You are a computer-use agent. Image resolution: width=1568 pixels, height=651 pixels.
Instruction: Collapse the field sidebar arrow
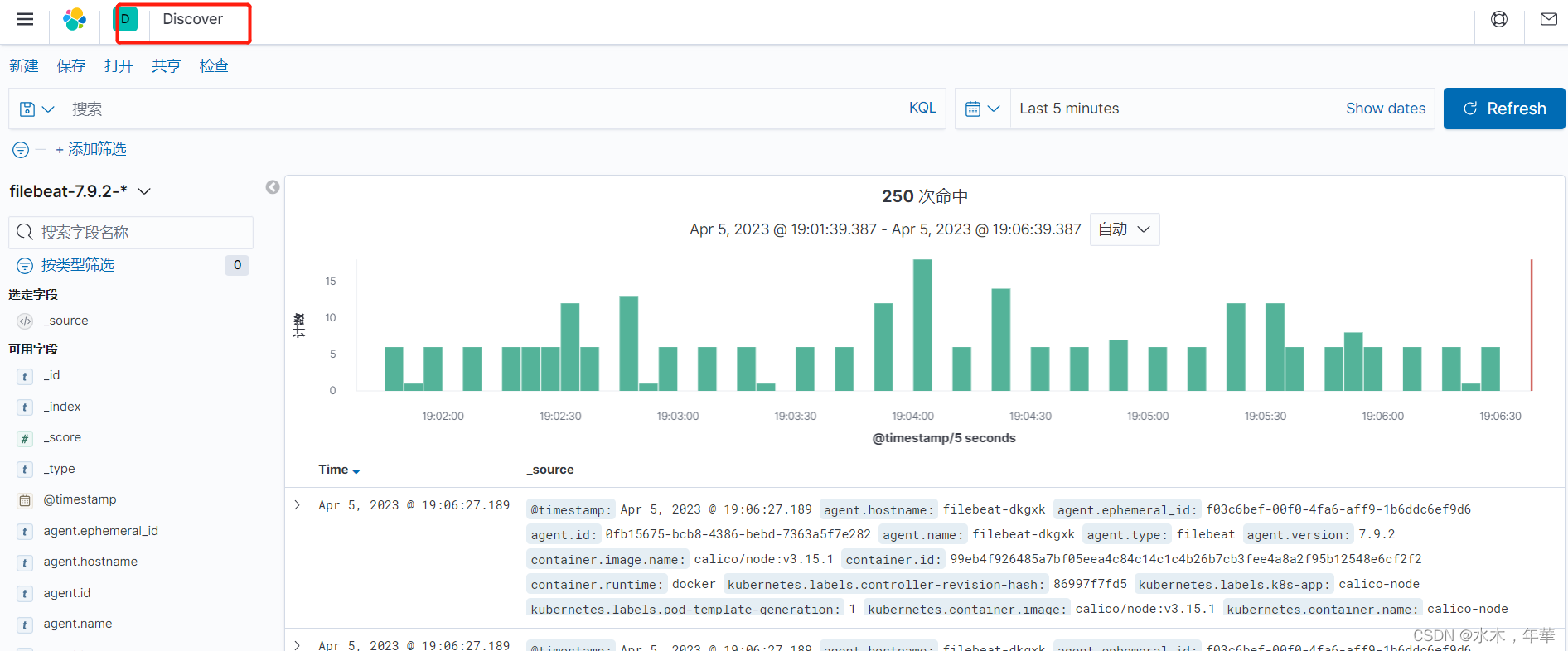(273, 187)
